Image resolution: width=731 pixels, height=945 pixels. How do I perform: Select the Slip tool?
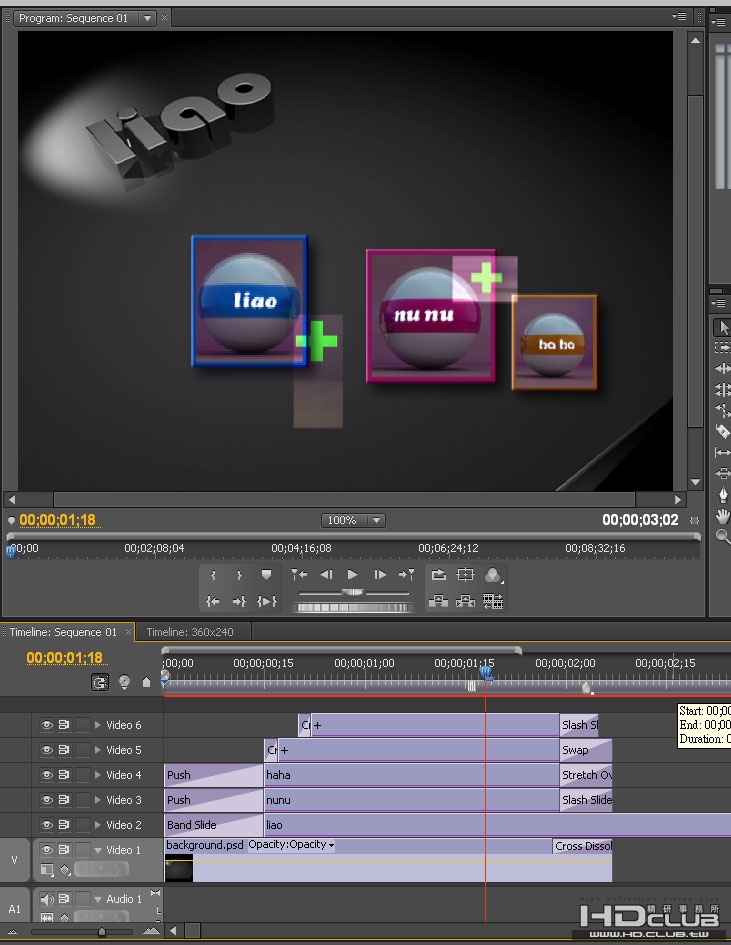point(723,452)
